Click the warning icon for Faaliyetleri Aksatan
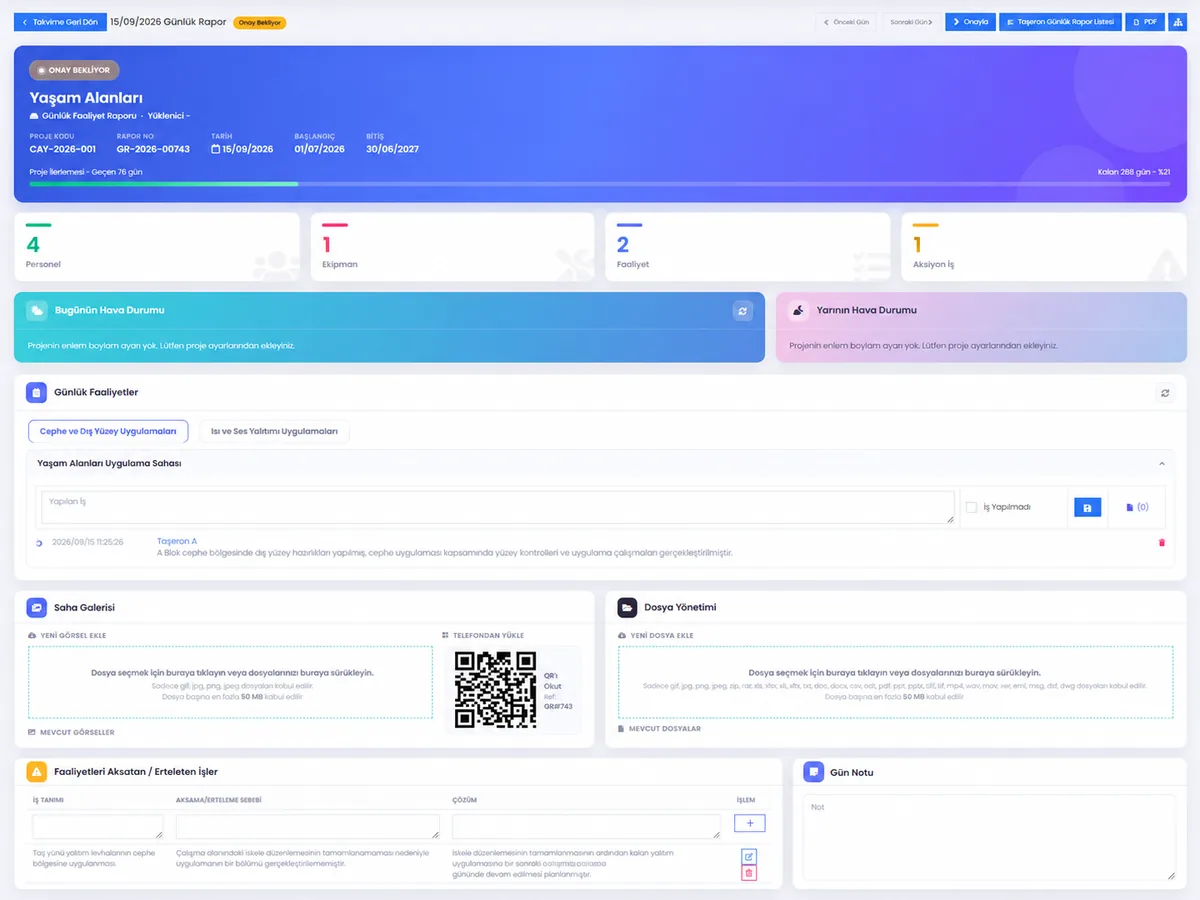1200x900 pixels. (x=36, y=772)
